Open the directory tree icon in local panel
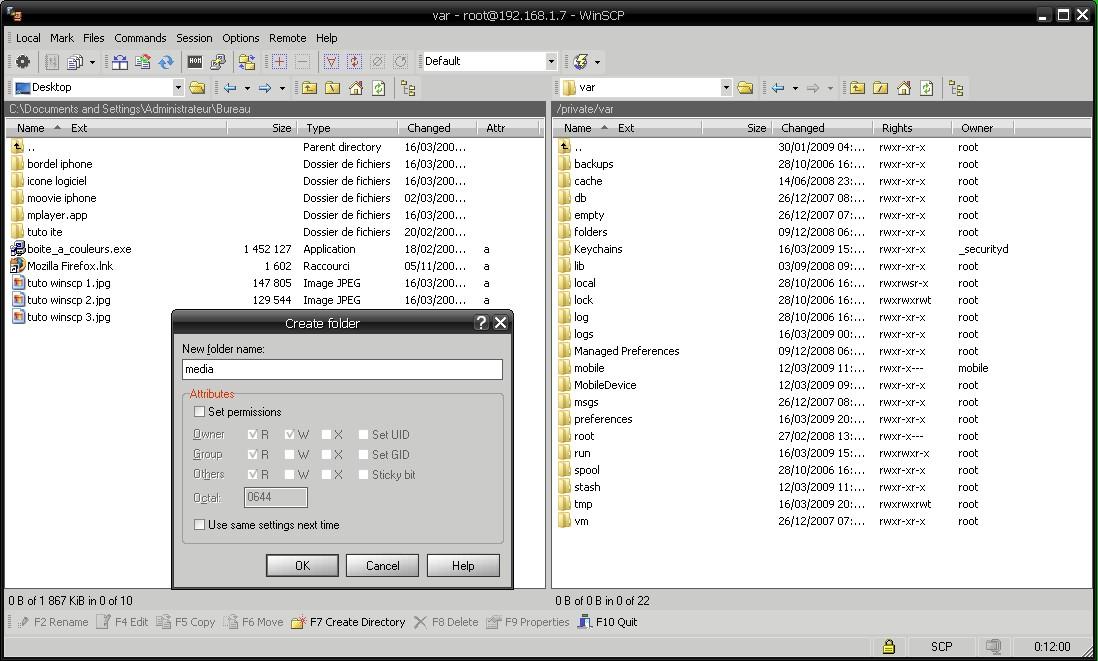This screenshot has width=1098, height=661. click(x=408, y=87)
